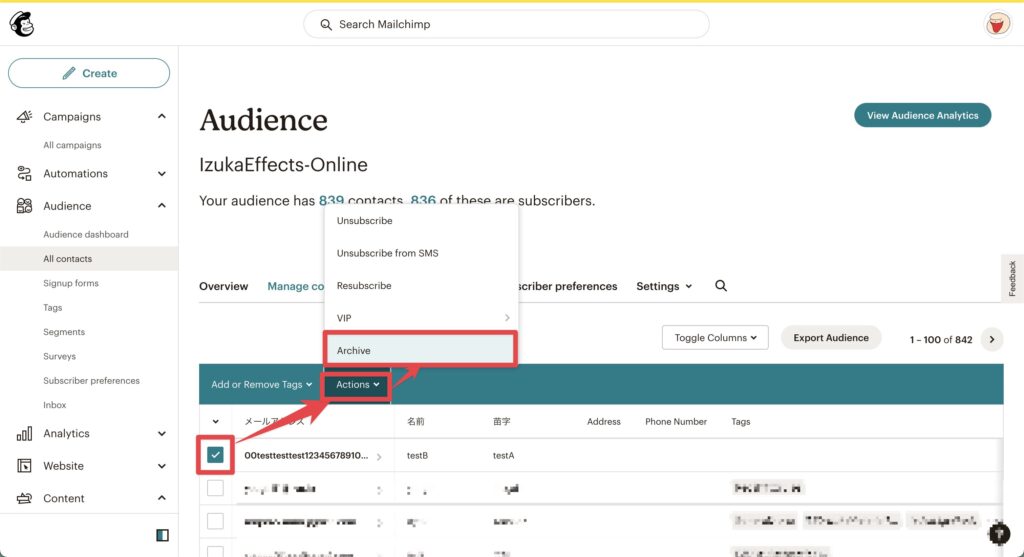Image resolution: width=1024 pixels, height=557 pixels.
Task: Click the Website layout icon
Action: (24, 466)
